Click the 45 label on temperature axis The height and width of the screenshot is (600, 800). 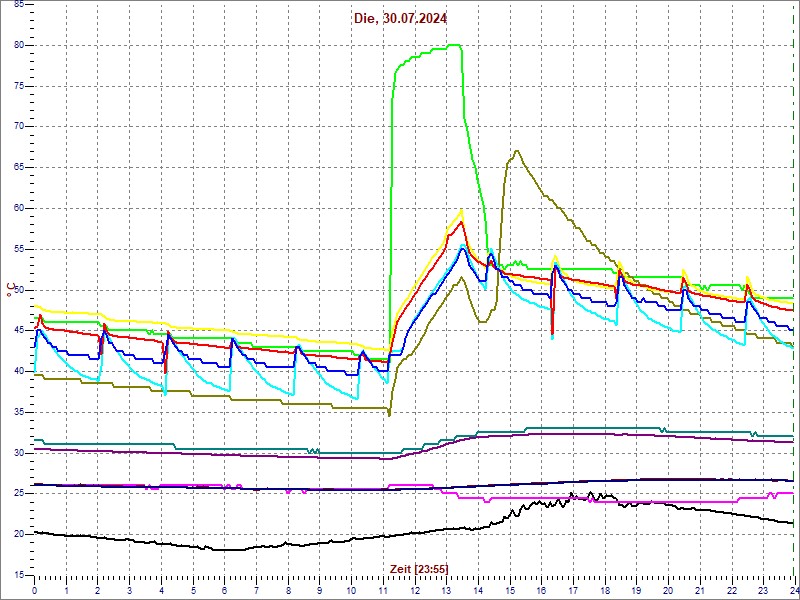click(18, 331)
